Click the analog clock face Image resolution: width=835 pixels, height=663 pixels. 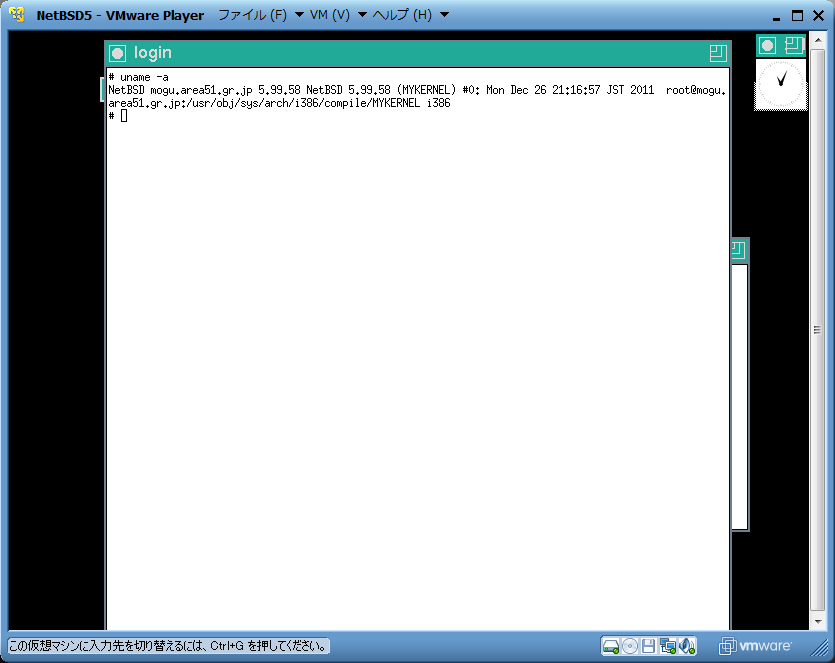(x=781, y=84)
